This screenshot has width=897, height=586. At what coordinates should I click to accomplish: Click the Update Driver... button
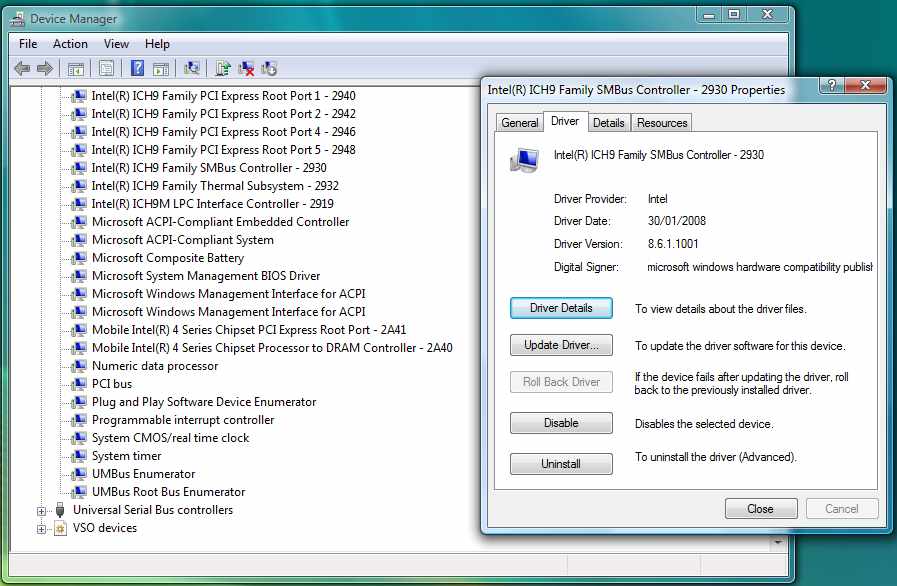[561, 345]
